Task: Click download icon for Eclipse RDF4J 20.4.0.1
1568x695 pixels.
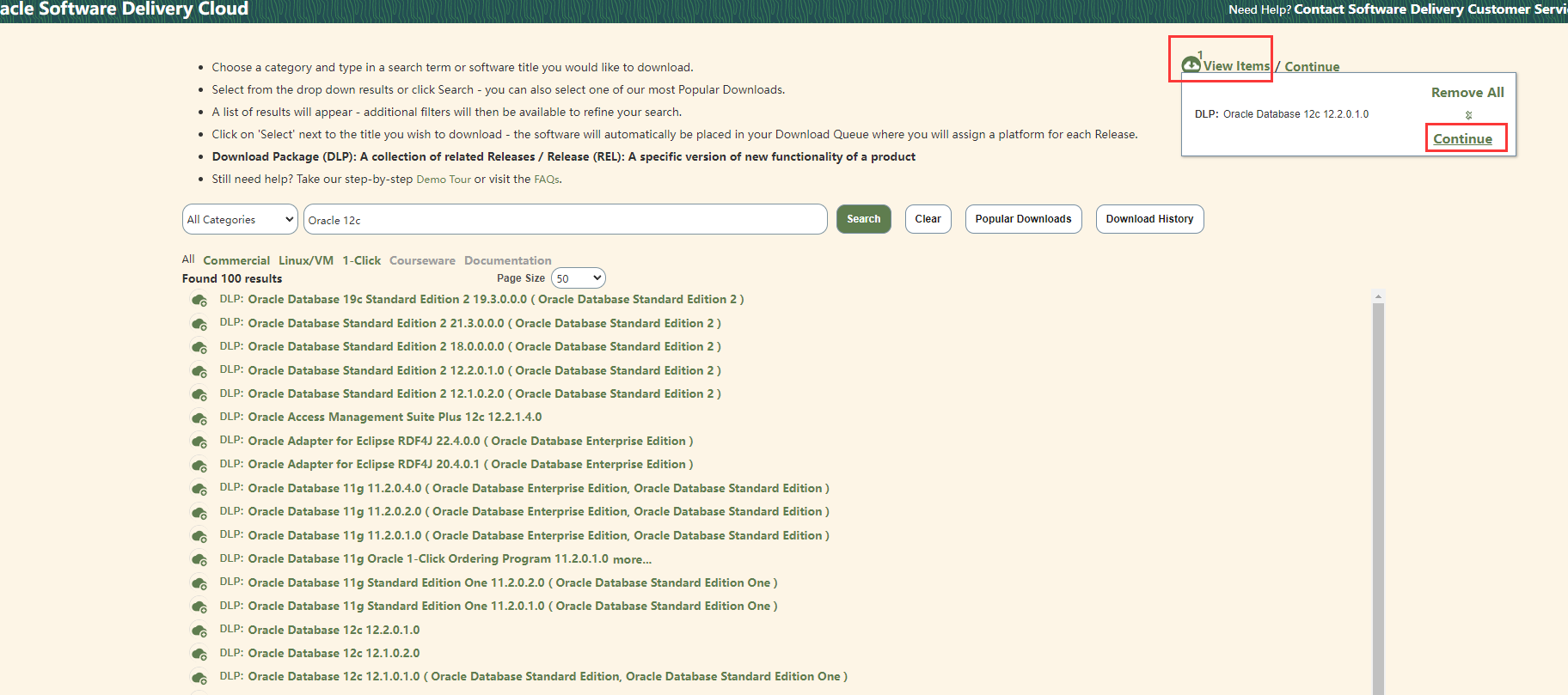Action: (199, 466)
